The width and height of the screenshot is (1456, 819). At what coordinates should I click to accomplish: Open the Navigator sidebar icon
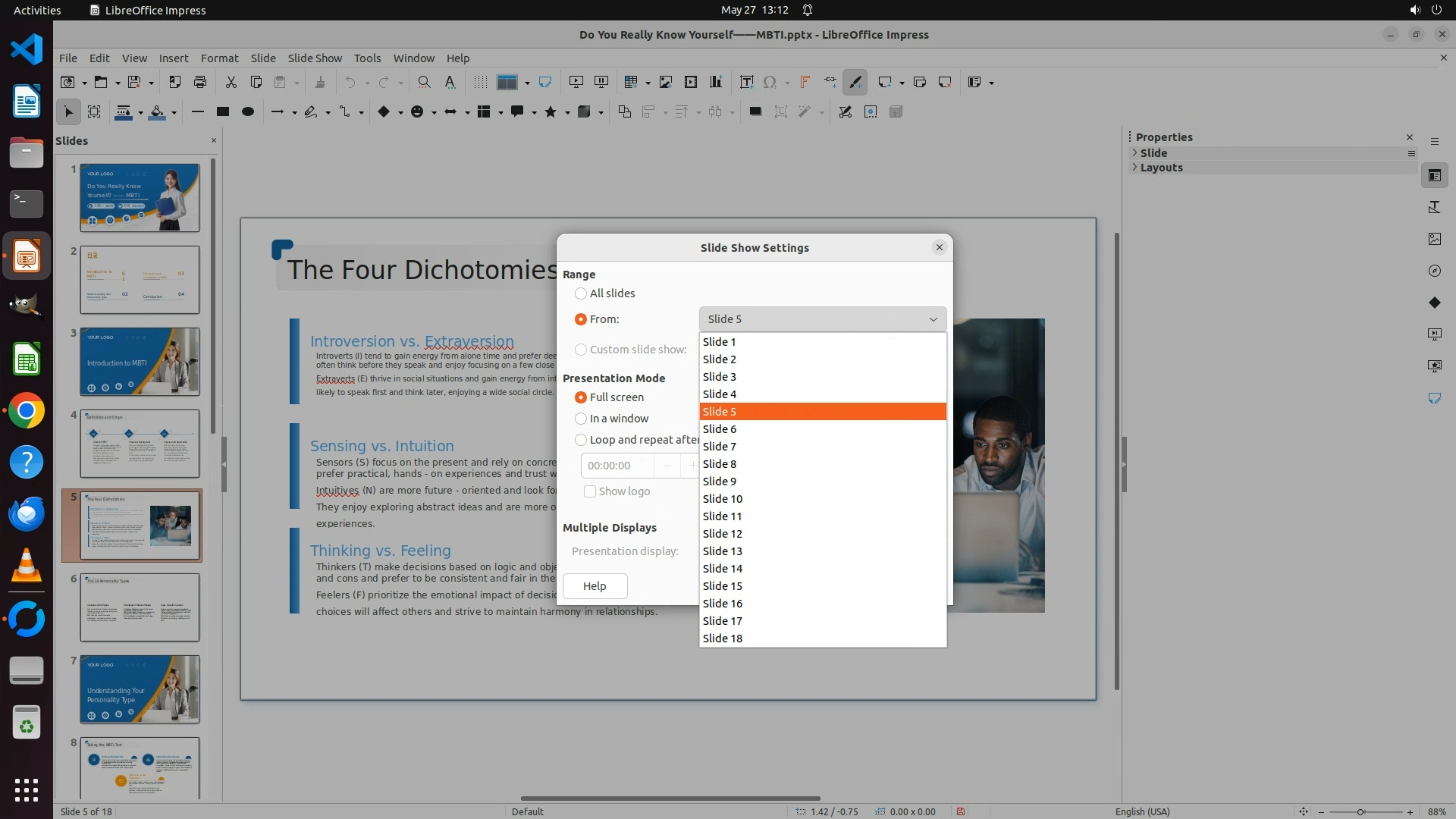pyautogui.click(x=1434, y=271)
